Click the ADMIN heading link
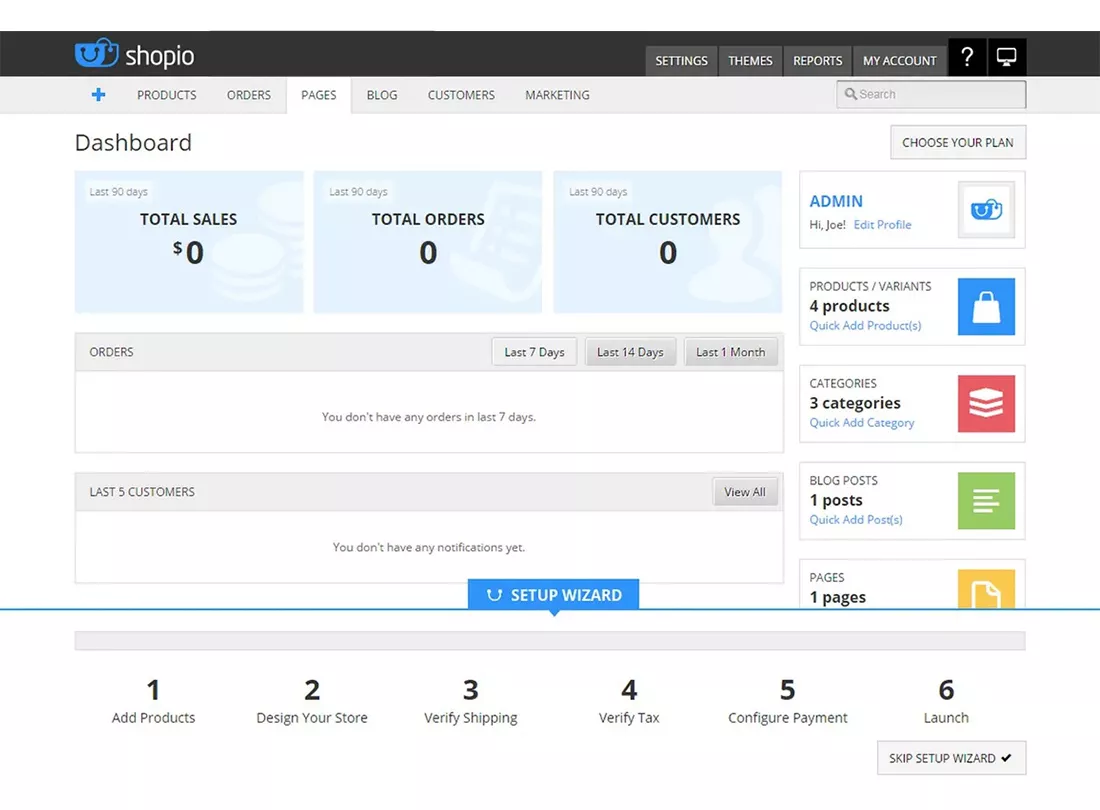Screen dimensions: 1100x810 click(836, 201)
